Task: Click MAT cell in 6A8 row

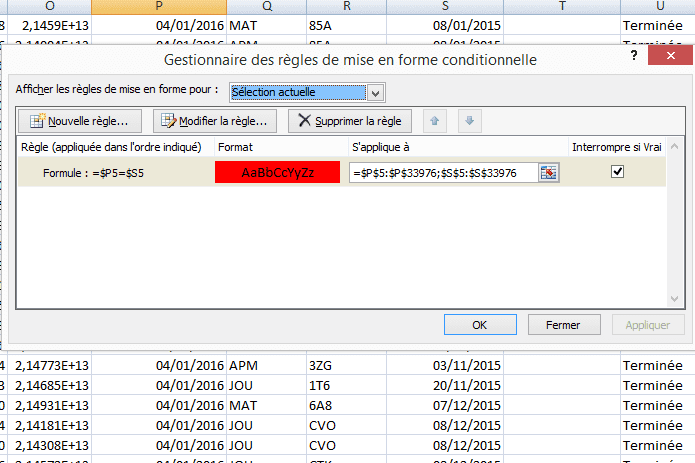Action: click(x=267, y=405)
